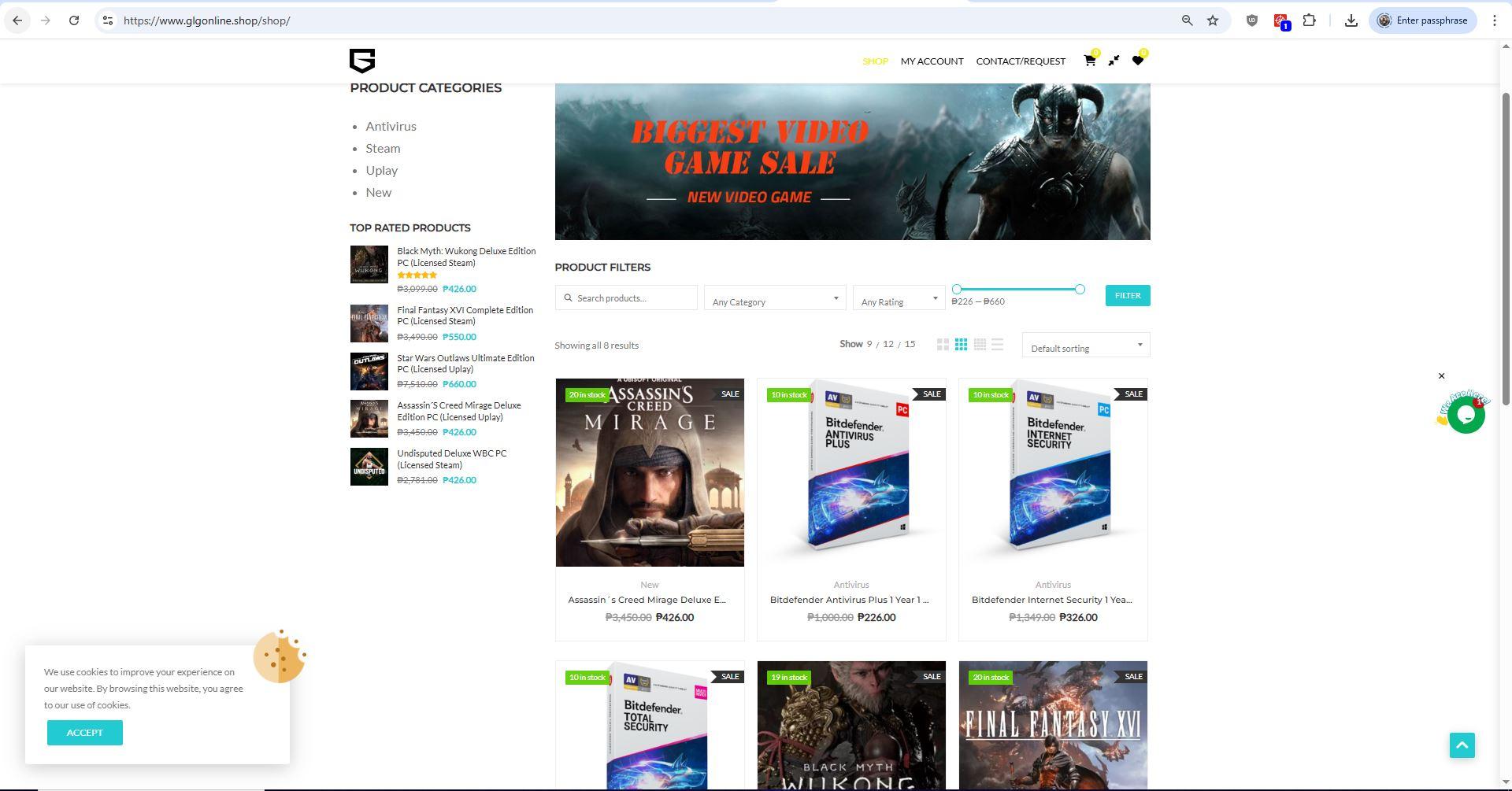Apply filters with the FILTER button
Image resolution: width=1512 pixels, height=791 pixels.
pyautogui.click(x=1128, y=295)
